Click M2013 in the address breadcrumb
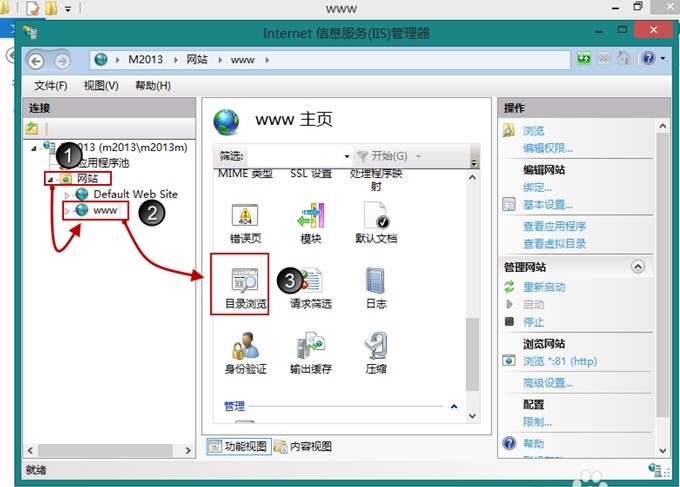Viewport: 680px width, 487px height. 145,59
